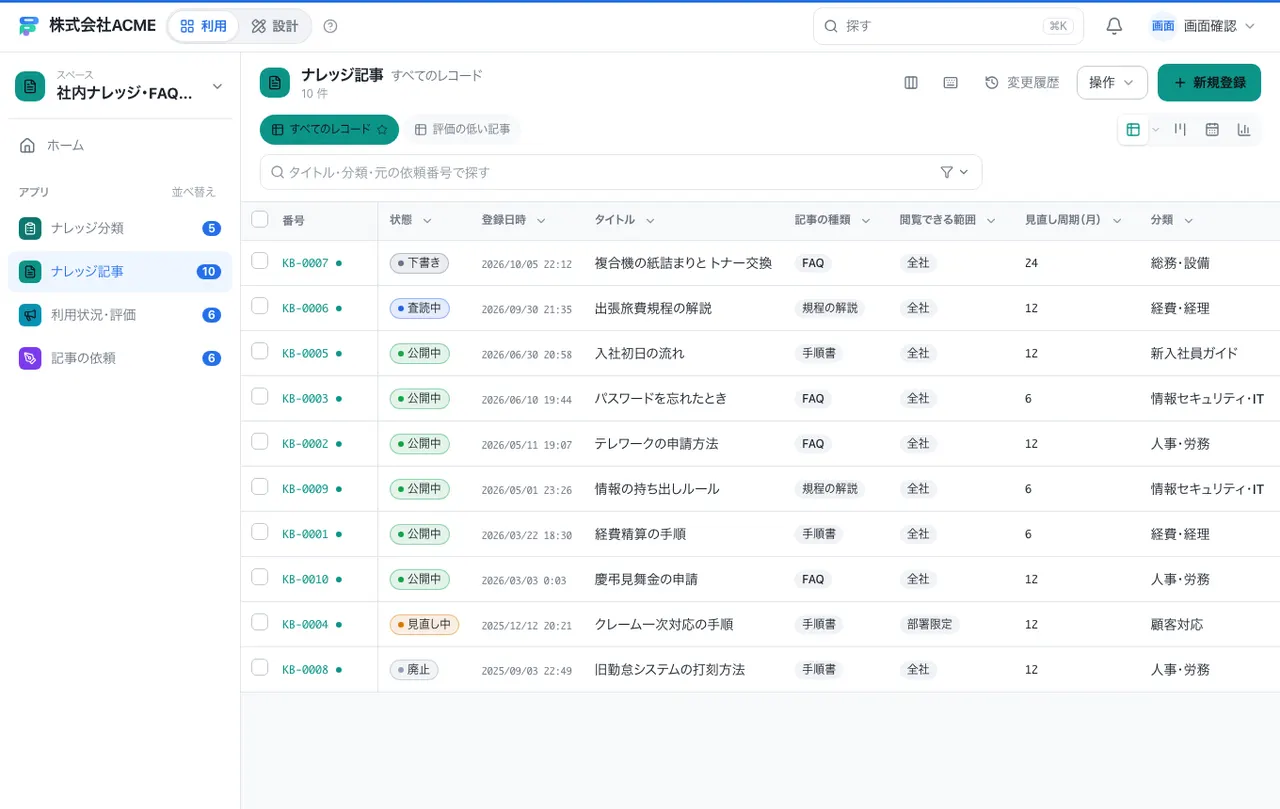Open the column settings icon

coord(911,83)
